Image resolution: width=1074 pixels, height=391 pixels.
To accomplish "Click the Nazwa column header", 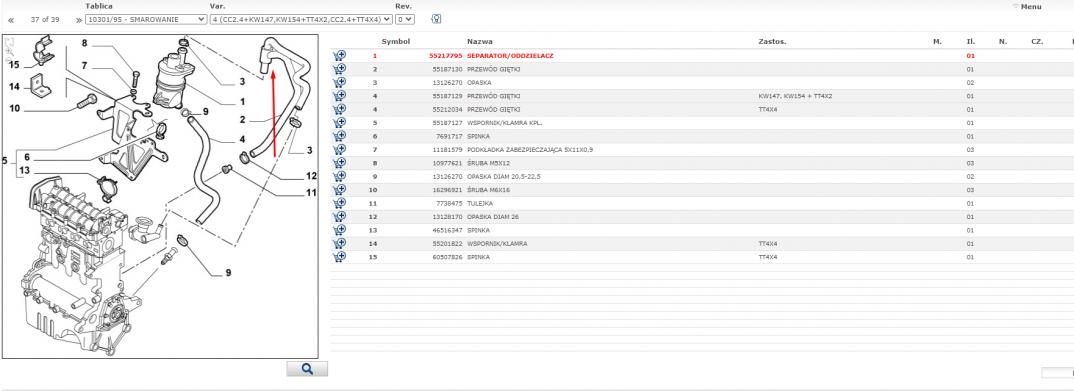I will [479, 42].
